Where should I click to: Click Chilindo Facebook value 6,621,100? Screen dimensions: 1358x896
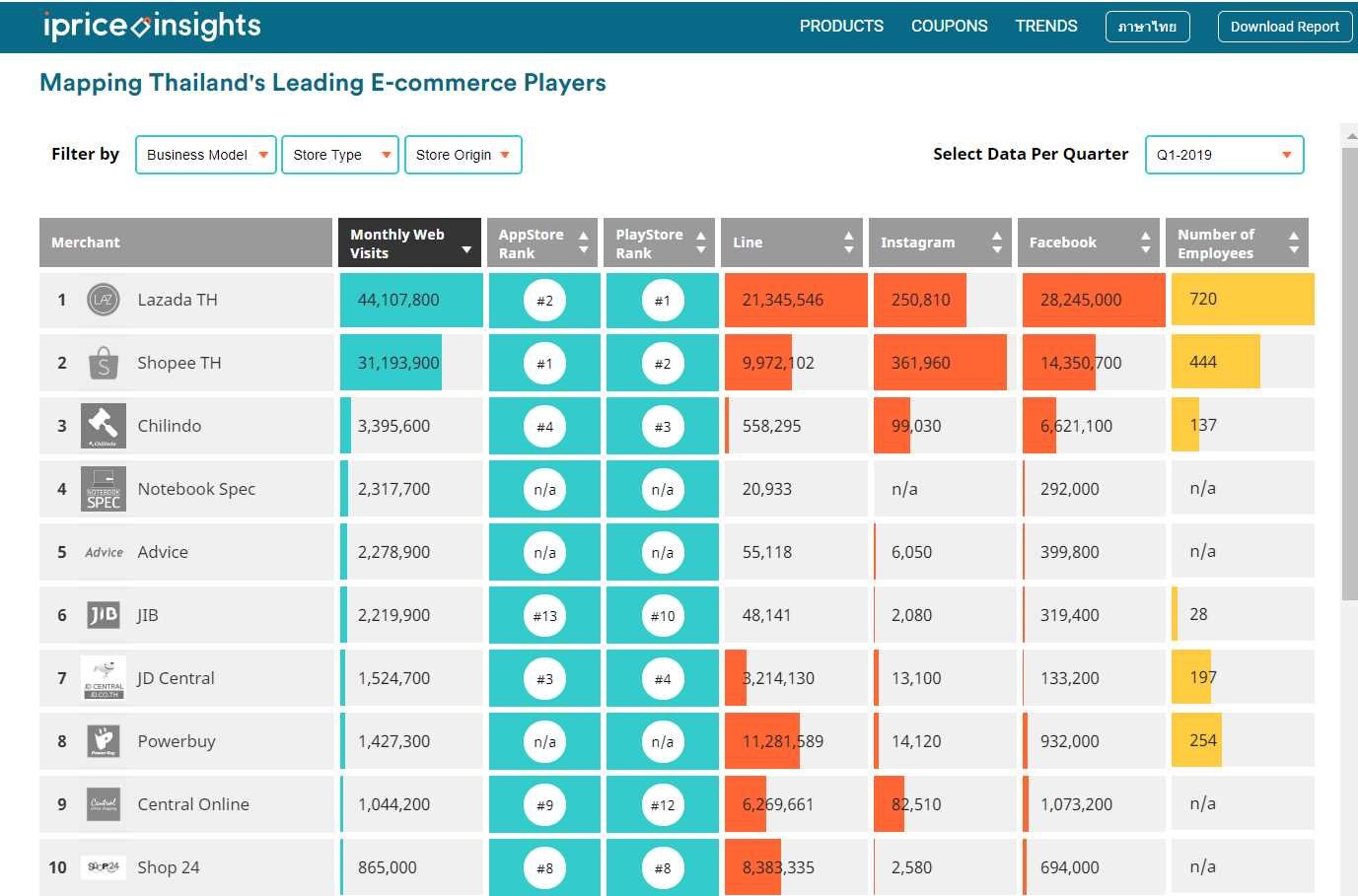(x=1076, y=426)
